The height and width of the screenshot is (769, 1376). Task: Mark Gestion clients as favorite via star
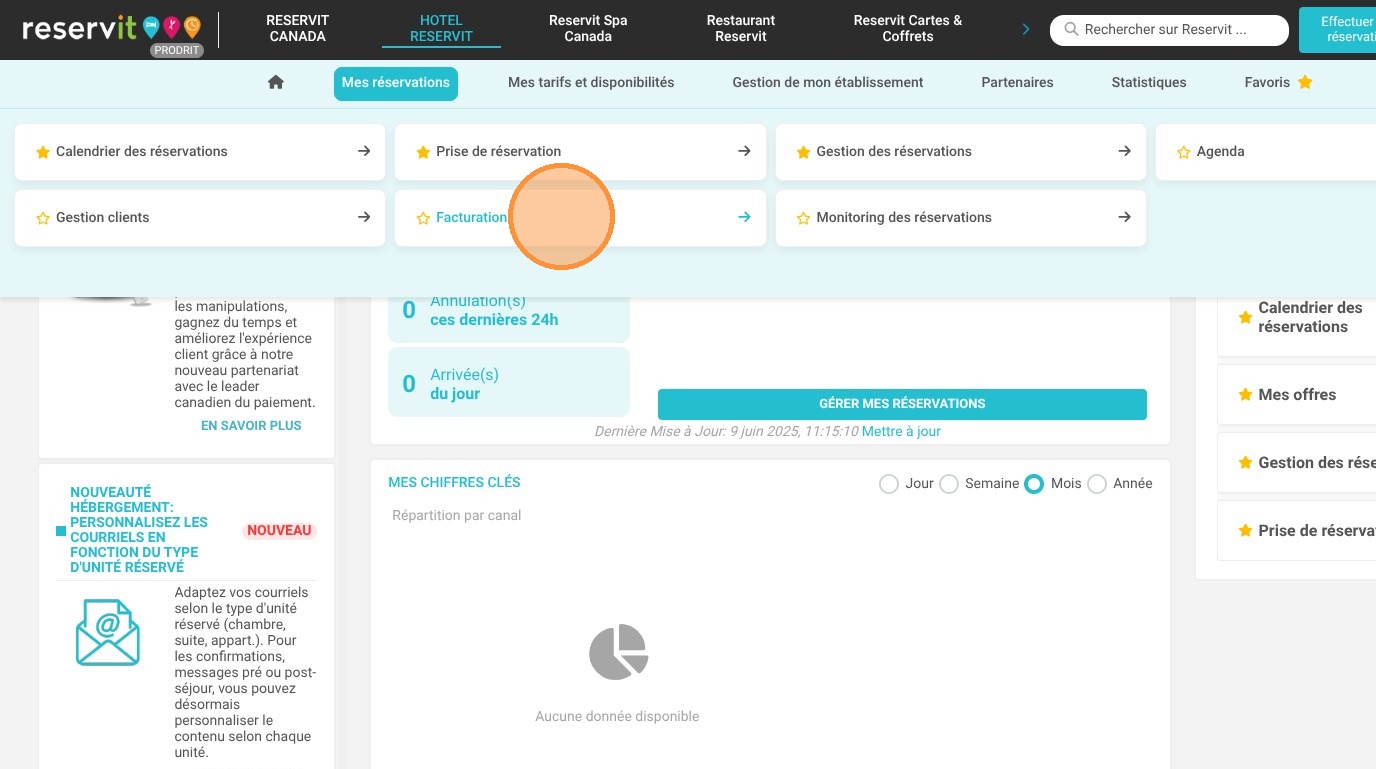coord(43,218)
